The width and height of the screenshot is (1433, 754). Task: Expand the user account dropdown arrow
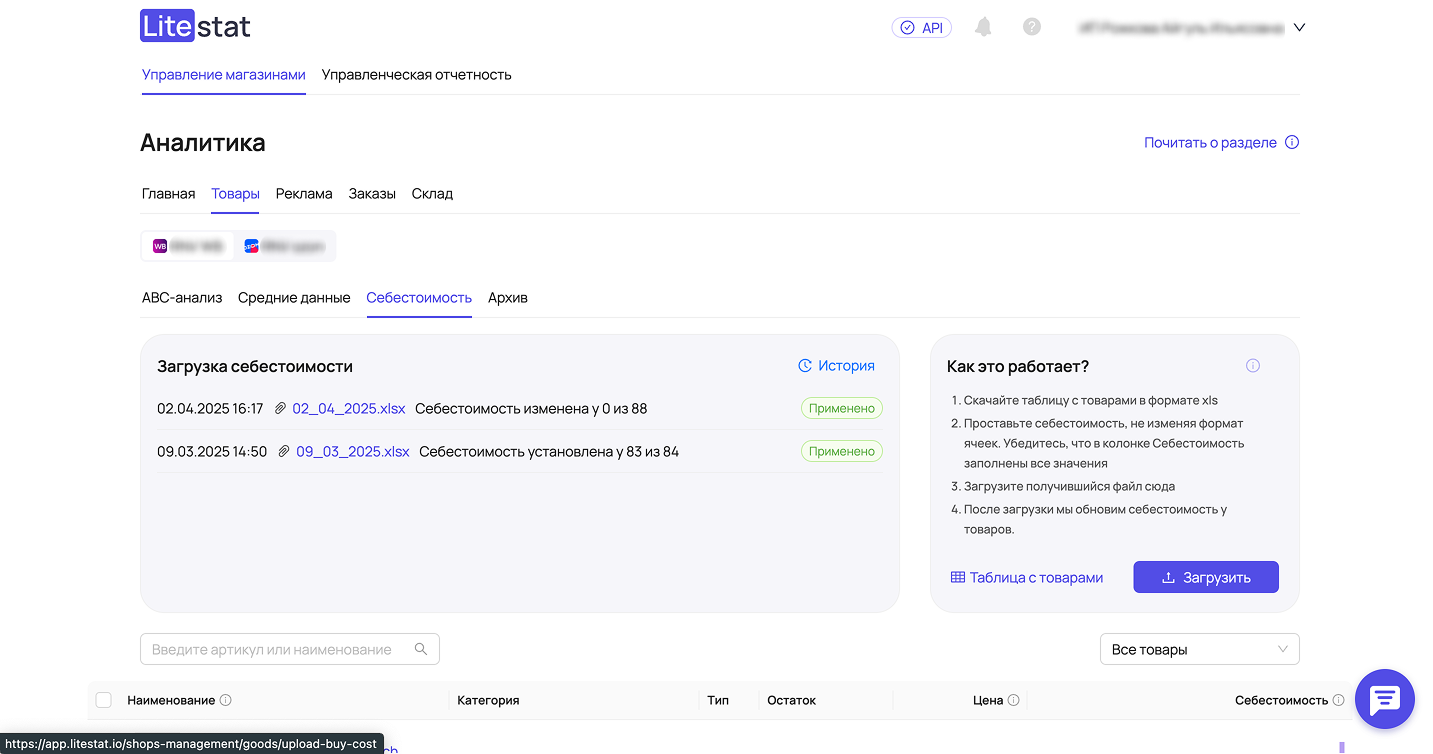click(1299, 28)
